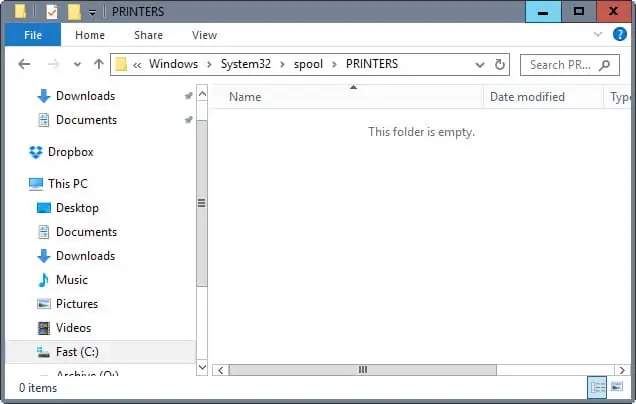Viewport: 636px width, 404px height.
Task: Expand the ribbon with the chevron
Action: click(x=597, y=34)
